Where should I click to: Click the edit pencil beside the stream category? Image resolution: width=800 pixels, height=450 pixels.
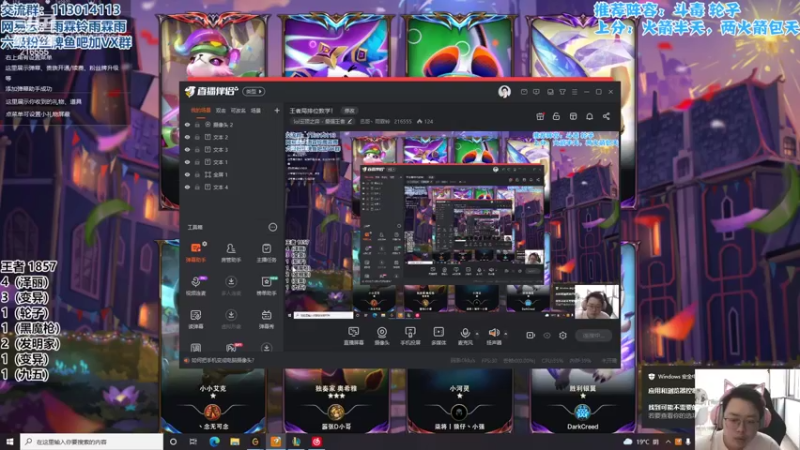click(350, 121)
